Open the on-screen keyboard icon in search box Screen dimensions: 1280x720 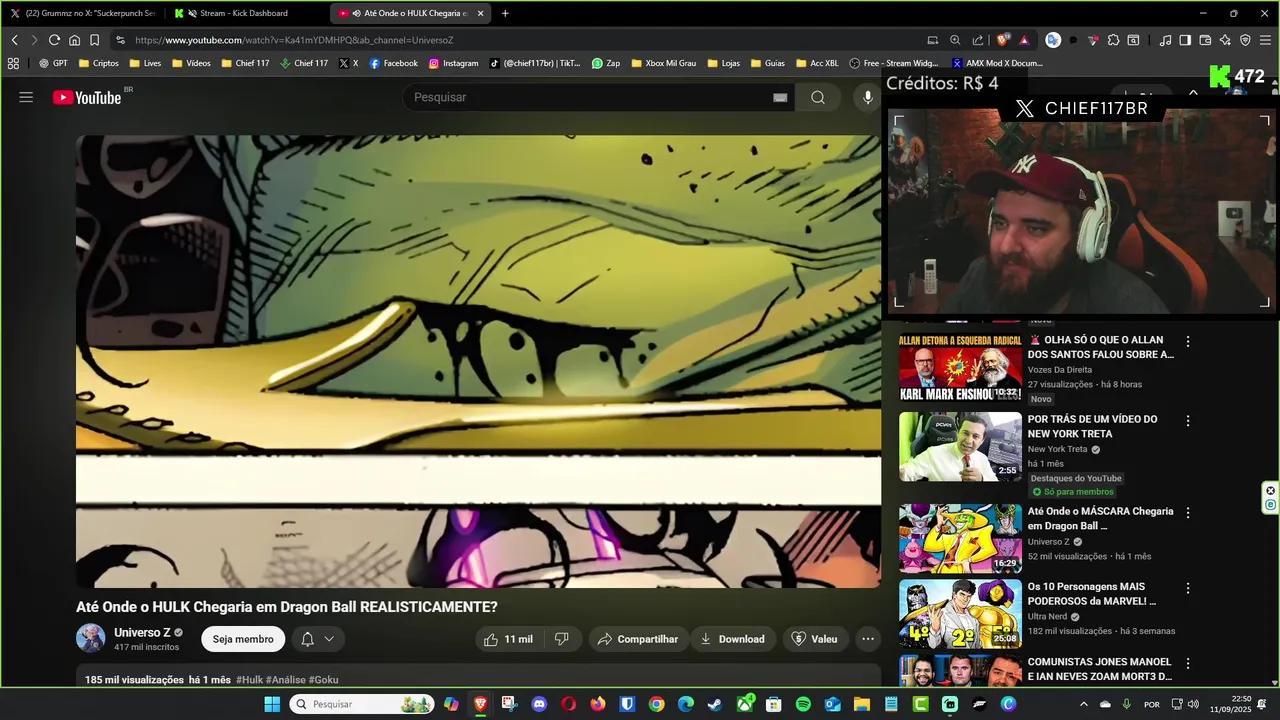(x=780, y=97)
